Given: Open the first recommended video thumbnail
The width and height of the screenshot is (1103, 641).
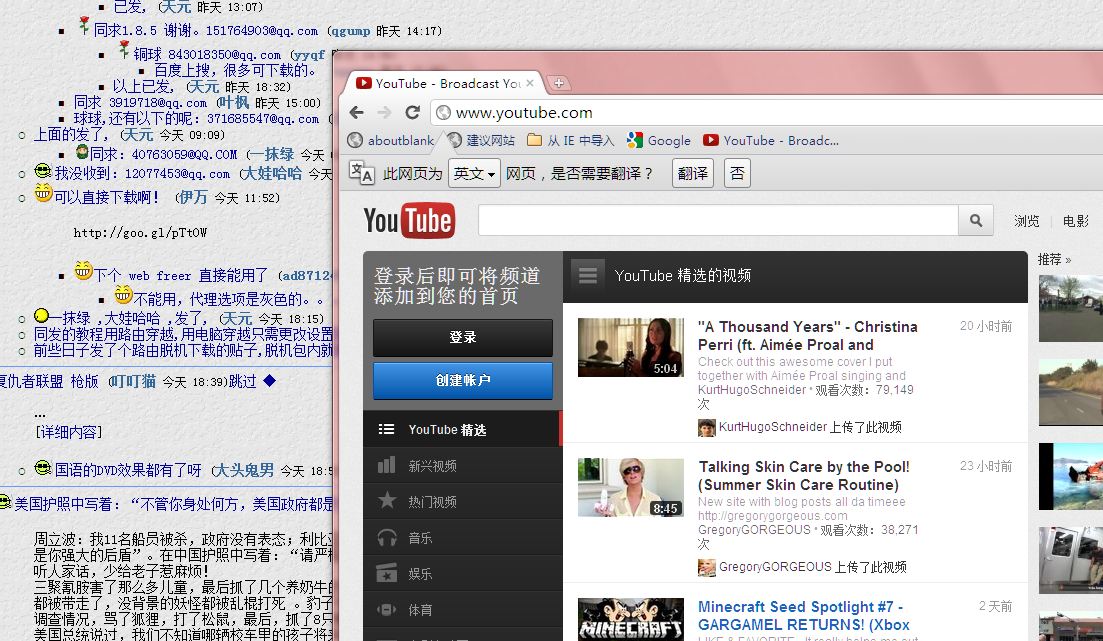Looking at the screenshot, I should (1071, 308).
